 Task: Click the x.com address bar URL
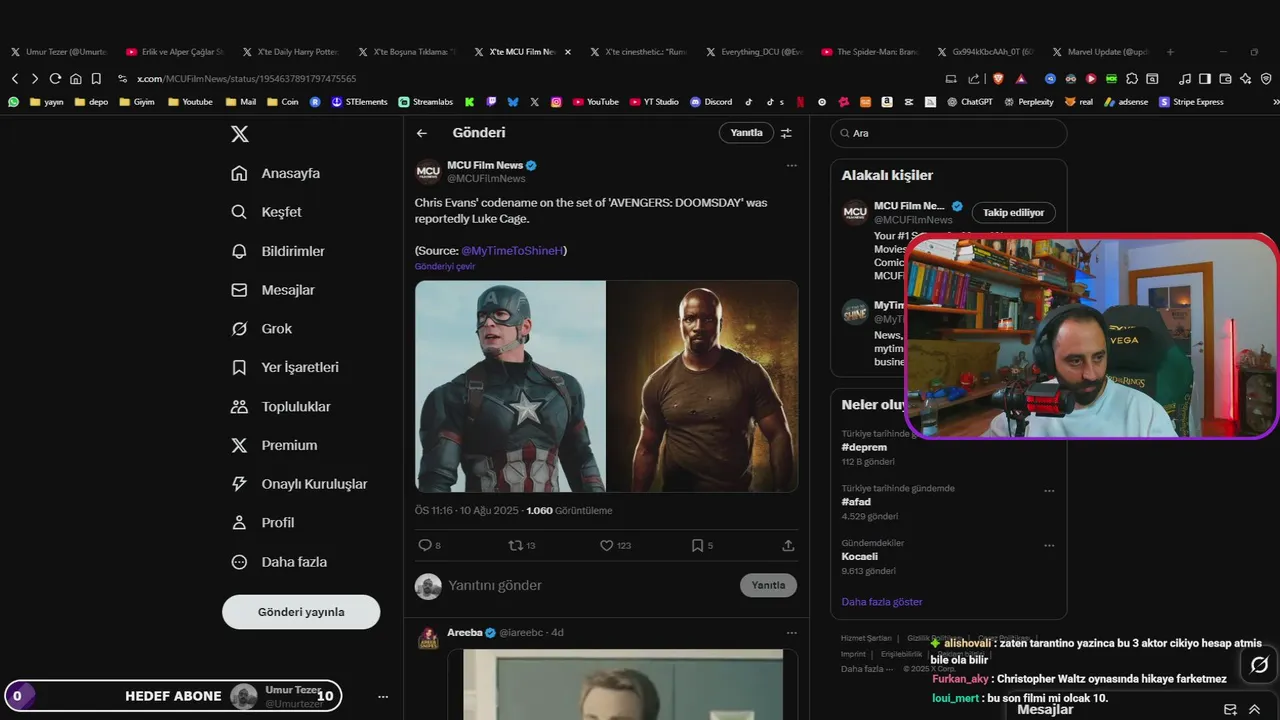[x=246, y=78]
